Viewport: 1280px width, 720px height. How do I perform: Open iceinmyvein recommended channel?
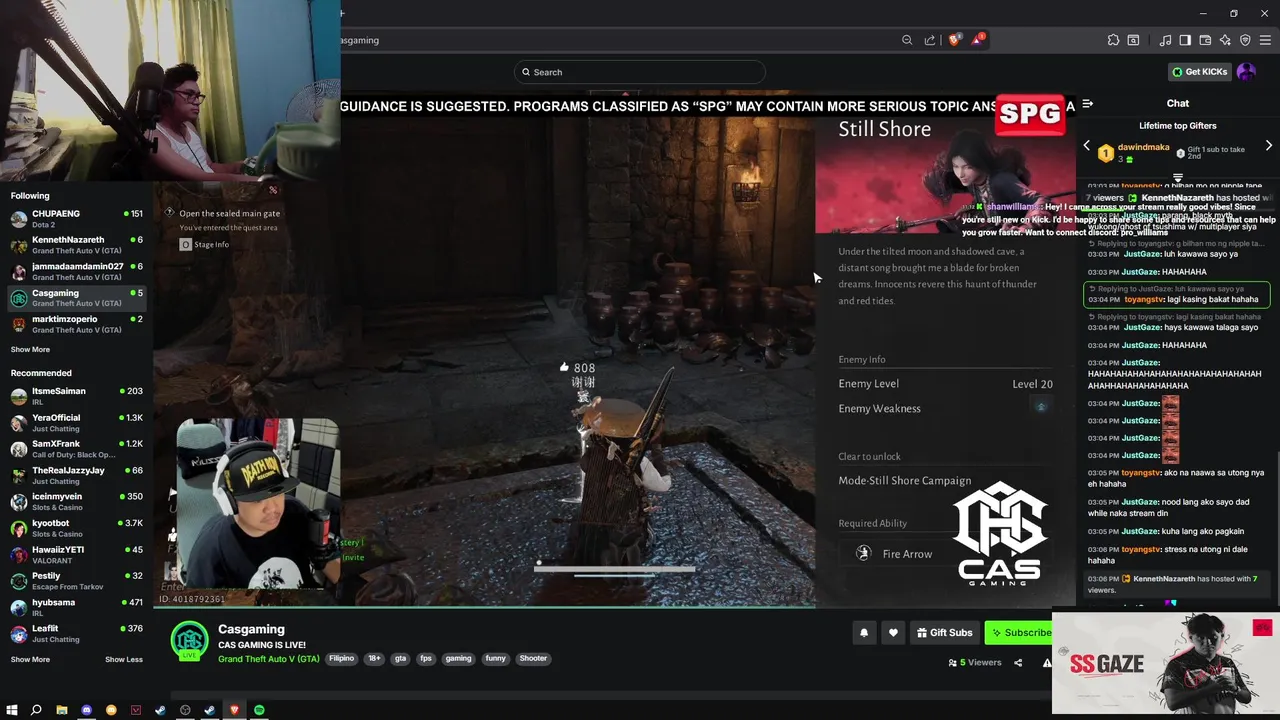click(77, 502)
